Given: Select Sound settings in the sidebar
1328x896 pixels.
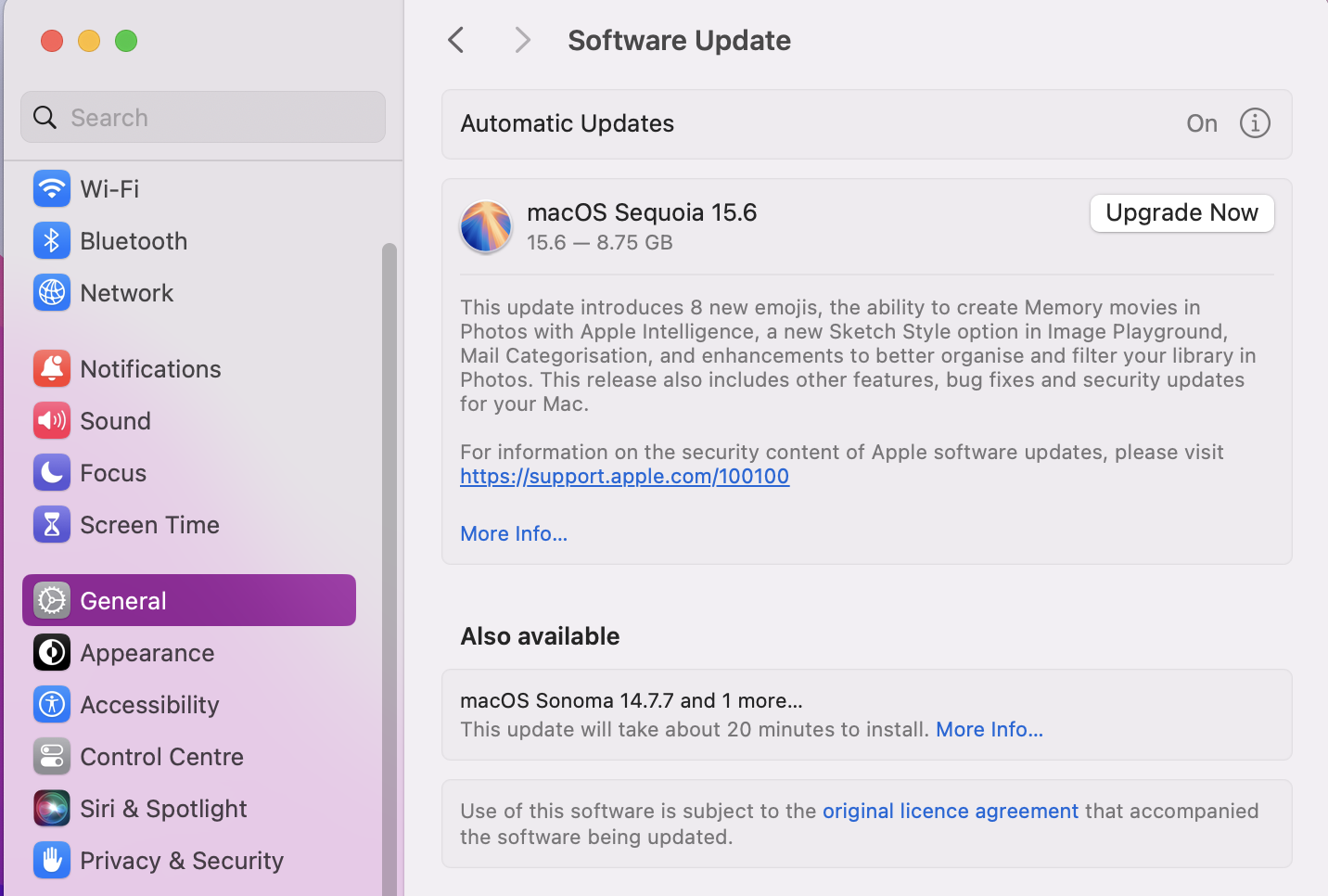Looking at the screenshot, I should [115, 420].
